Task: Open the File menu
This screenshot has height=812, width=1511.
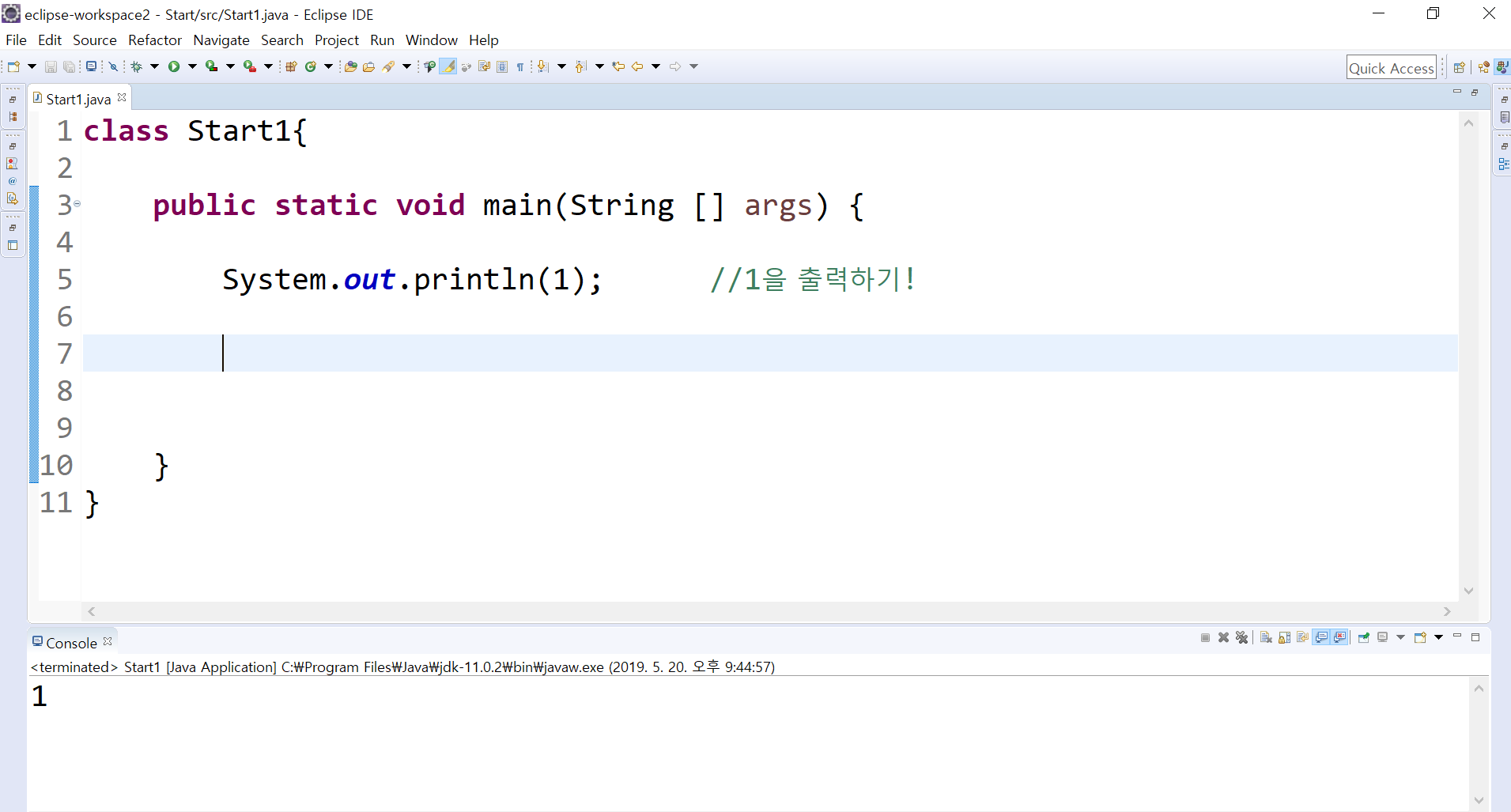Action: [x=16, y=40]
